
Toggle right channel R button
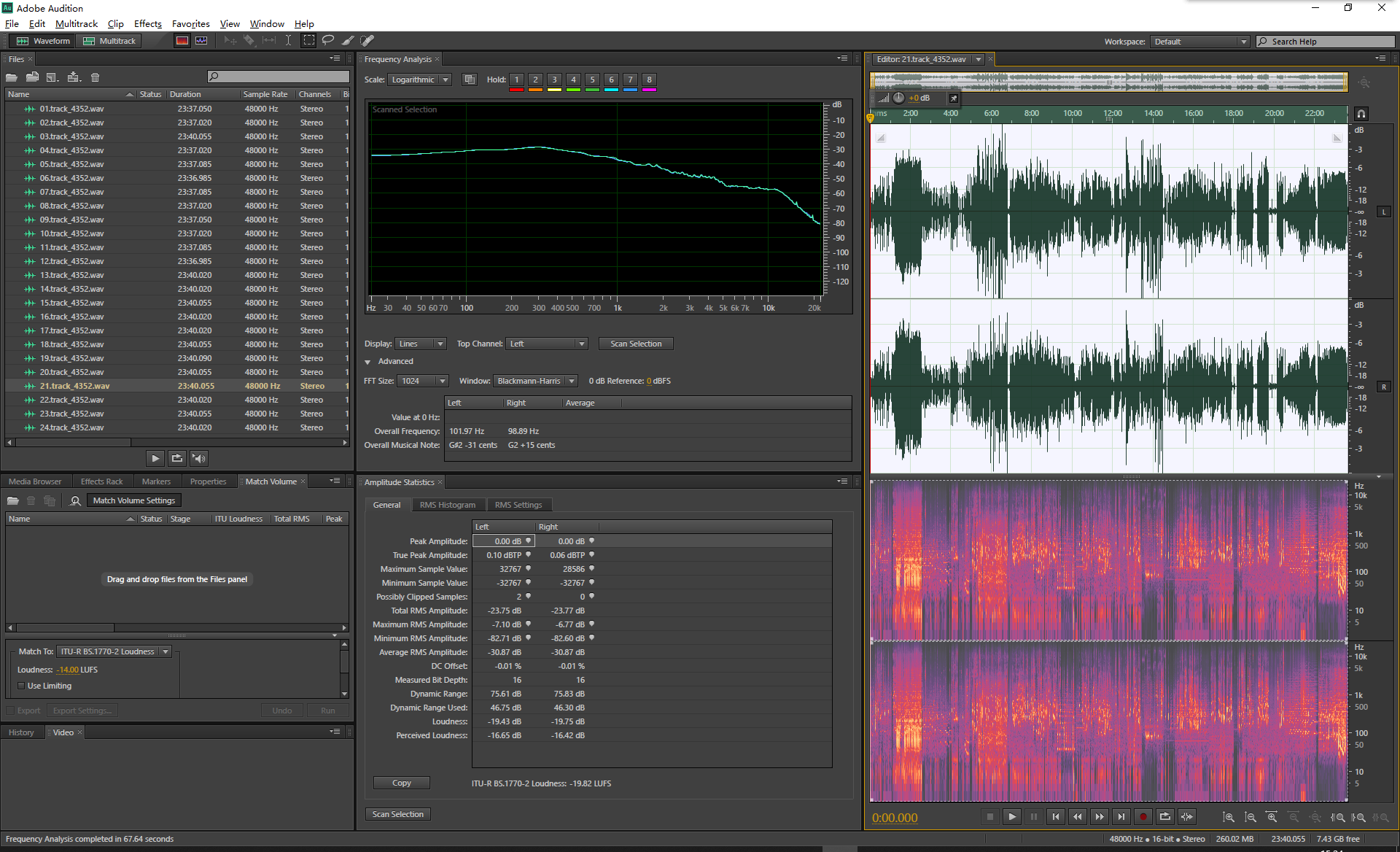click(x=1384, y=387)
